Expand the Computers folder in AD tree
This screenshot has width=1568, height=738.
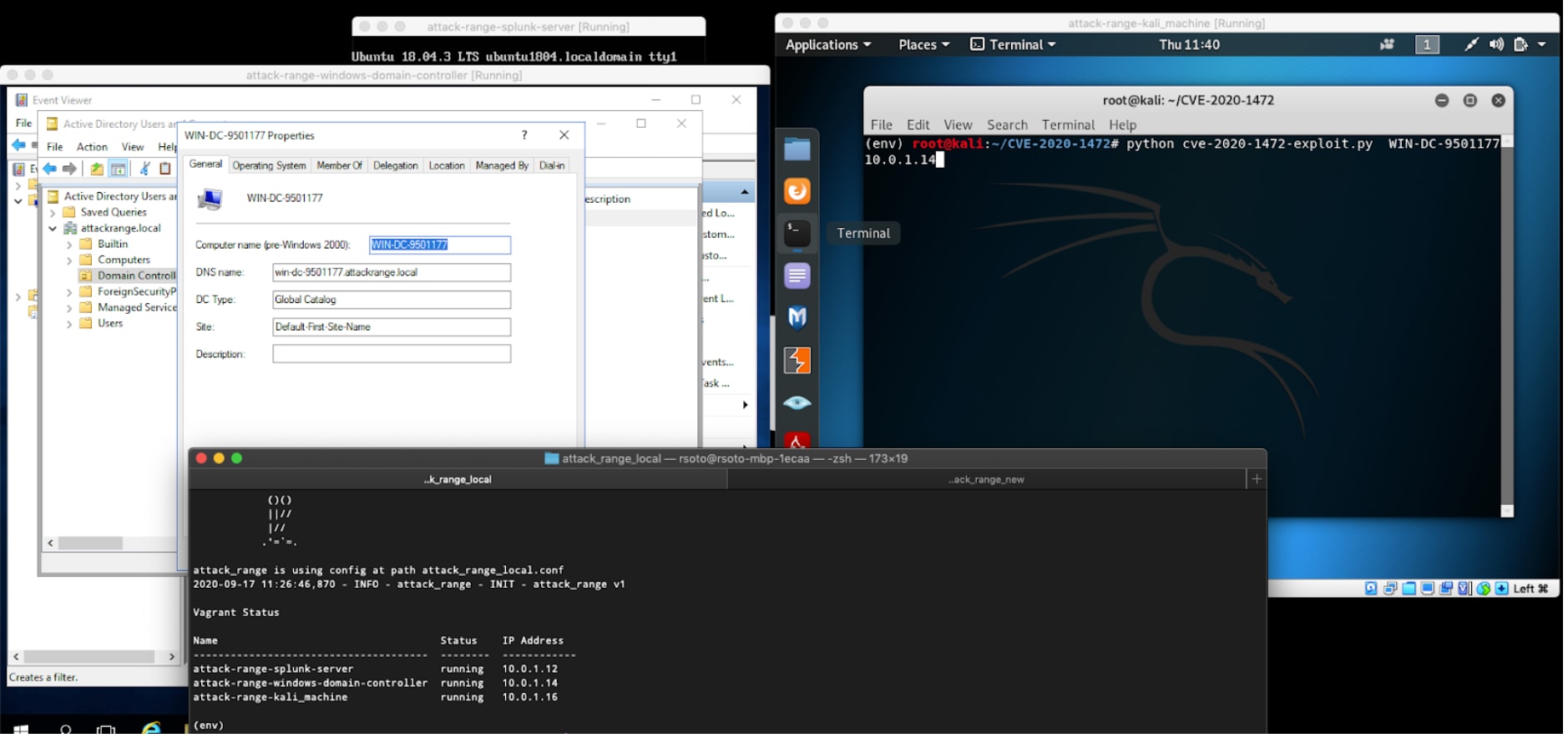click(69, 260)
